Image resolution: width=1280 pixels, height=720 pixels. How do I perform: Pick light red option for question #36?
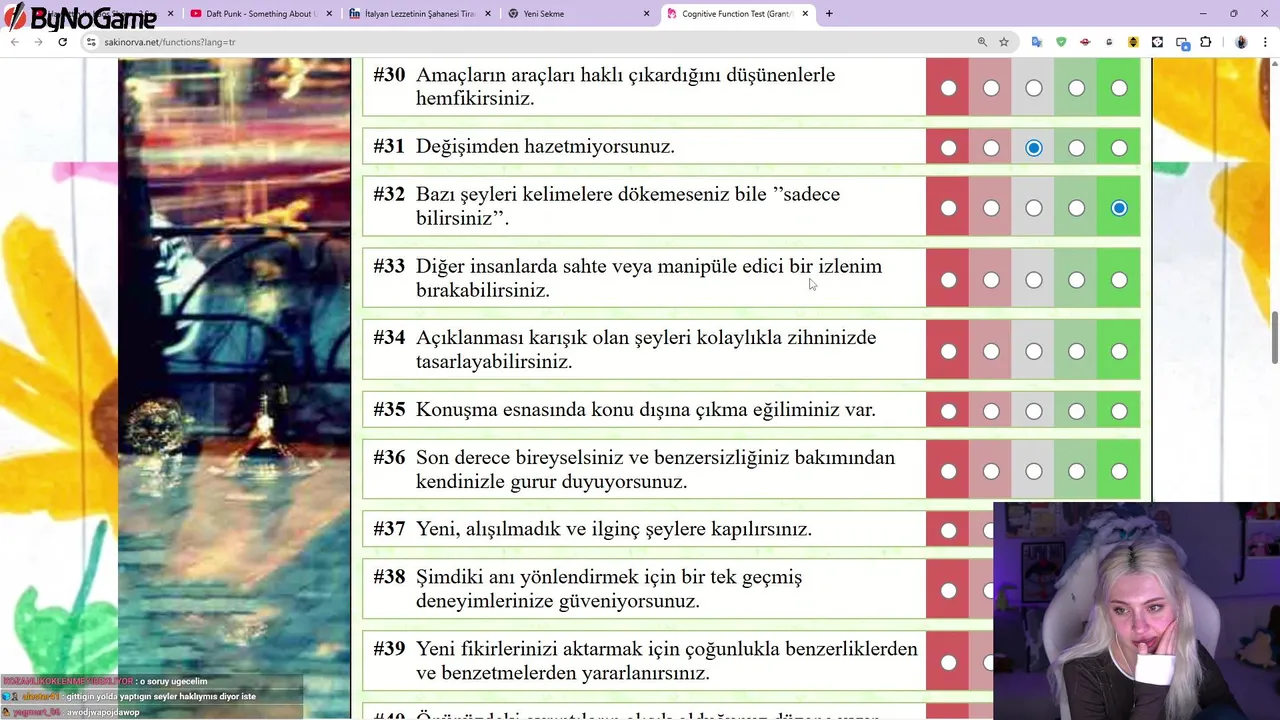(991, 471)
